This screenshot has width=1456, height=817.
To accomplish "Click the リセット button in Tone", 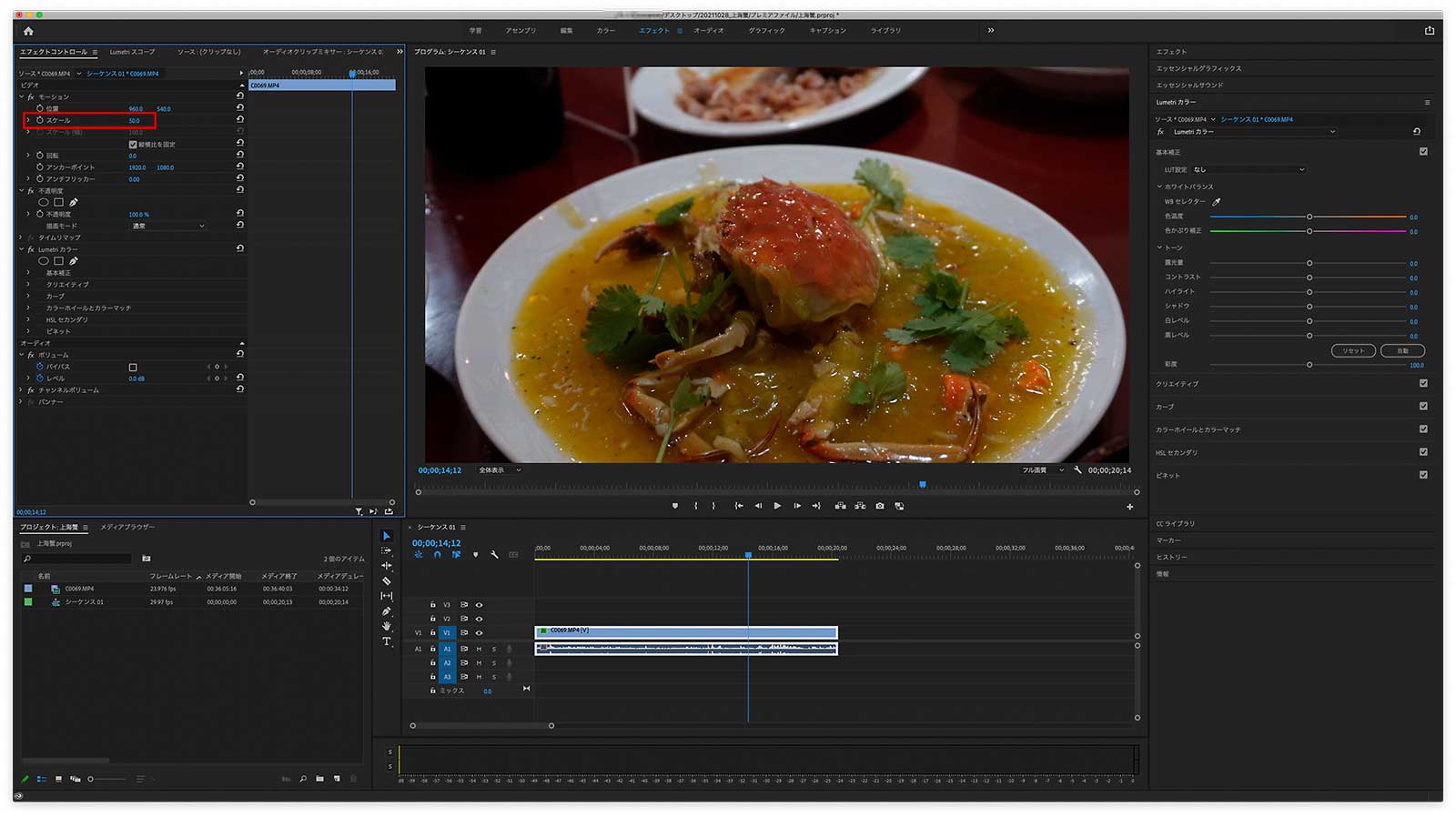I will click(1353, 350).
